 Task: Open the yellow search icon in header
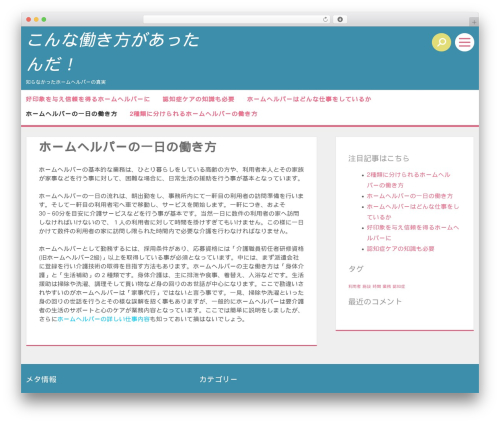[x=441, y=42]
